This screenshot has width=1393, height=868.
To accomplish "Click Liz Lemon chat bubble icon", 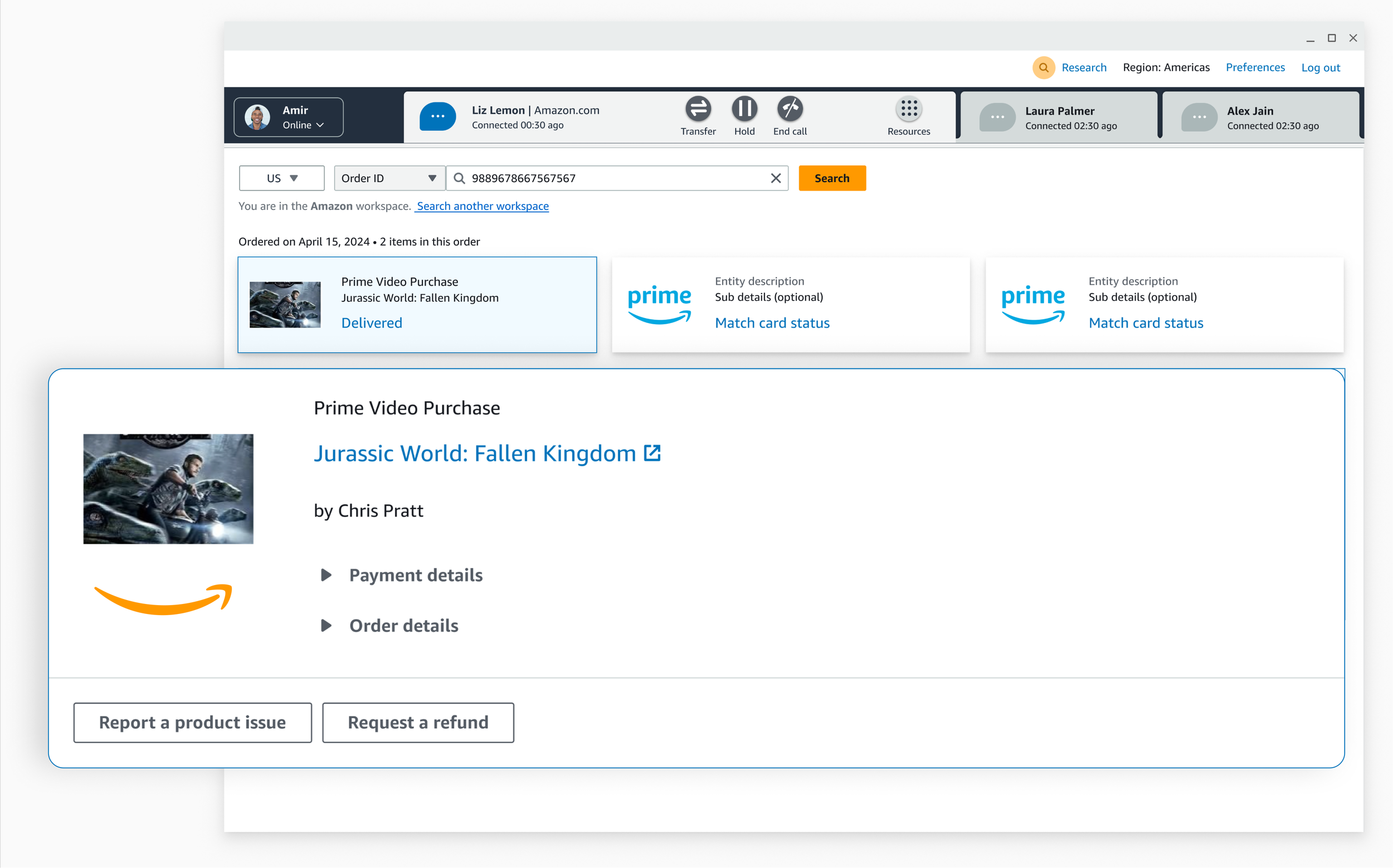I will tap(437, 116).
